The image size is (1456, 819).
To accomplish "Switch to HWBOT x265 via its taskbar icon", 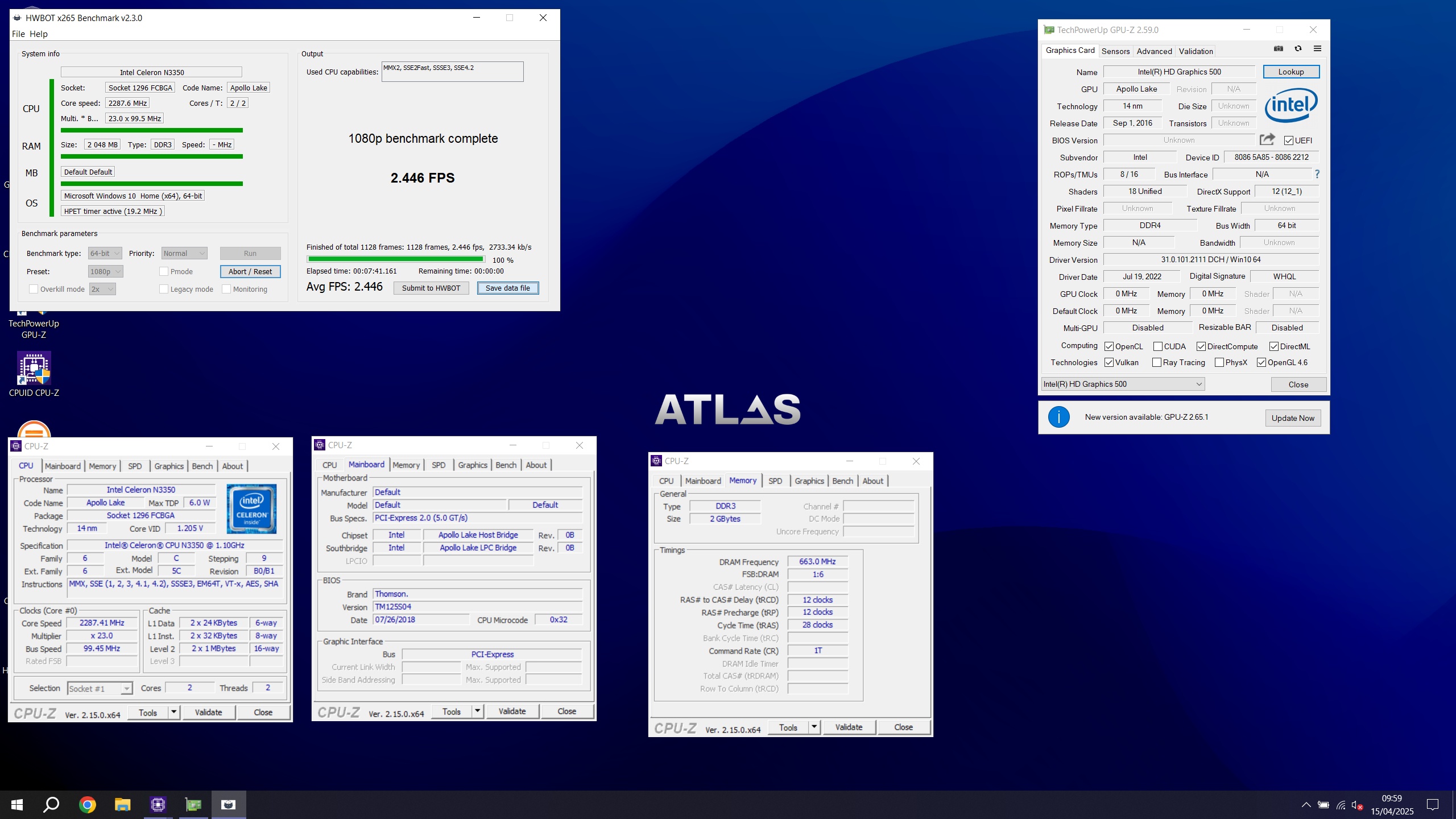I will tap(229, 804).
